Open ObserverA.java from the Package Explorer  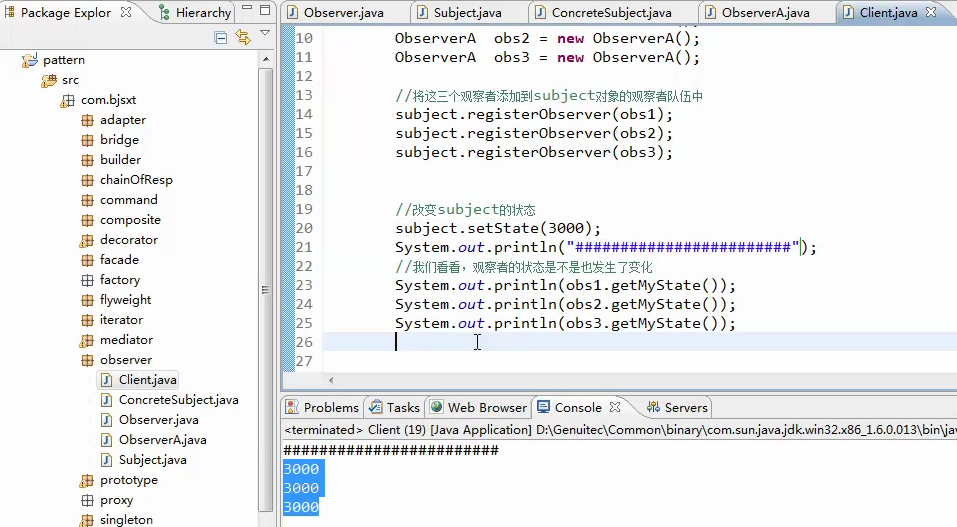tap(162, 440)
